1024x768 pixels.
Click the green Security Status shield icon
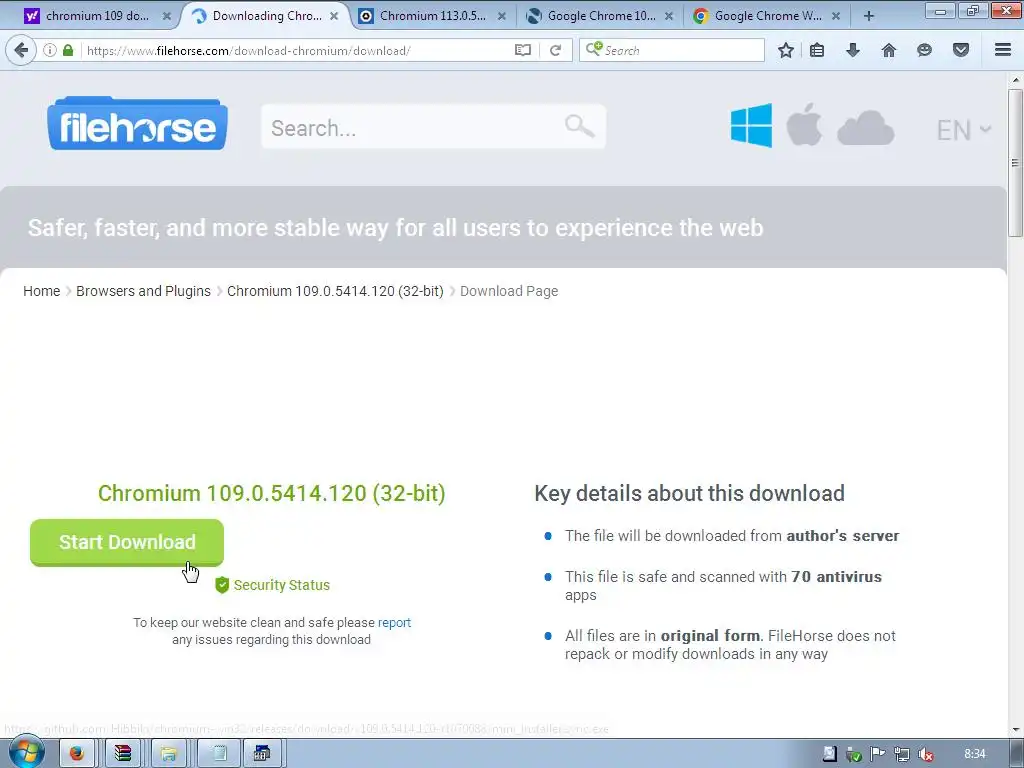tap(222, 585)
